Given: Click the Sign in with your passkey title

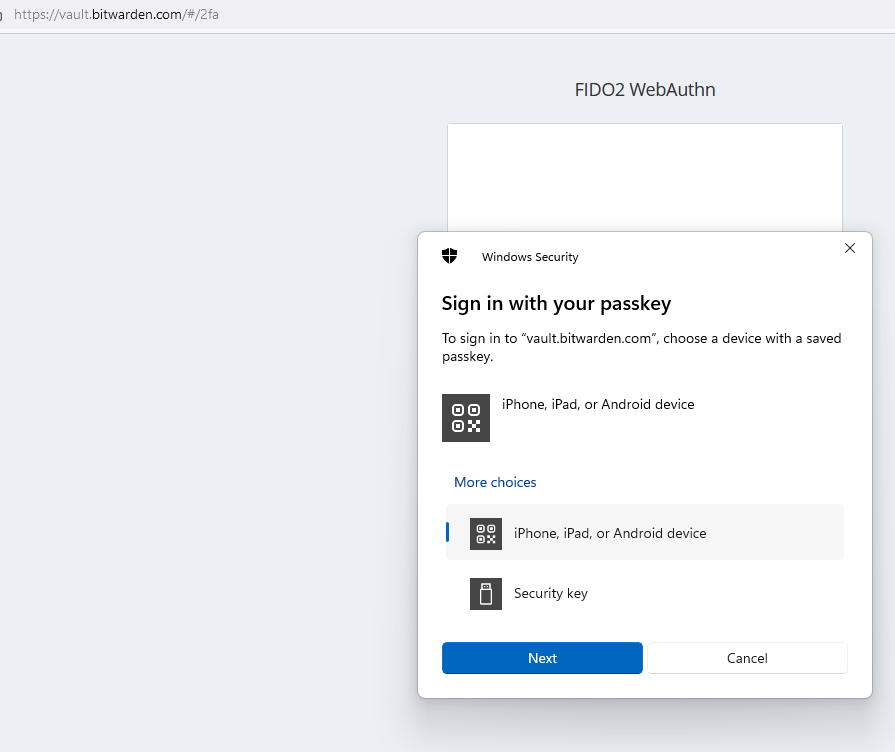Looking at the screenshot, I should pos(557,303).
